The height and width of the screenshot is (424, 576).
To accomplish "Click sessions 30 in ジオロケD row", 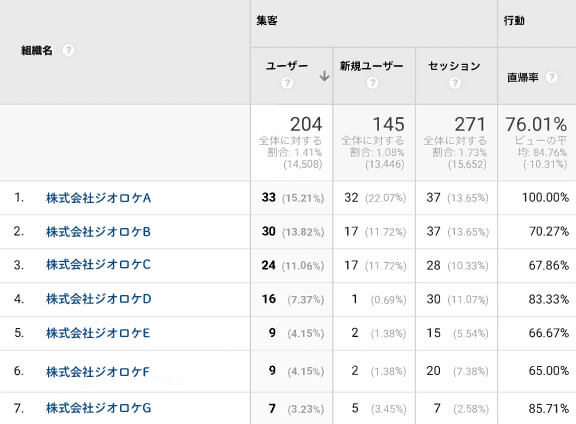I will pyautogui.click(x=433, y=299).
